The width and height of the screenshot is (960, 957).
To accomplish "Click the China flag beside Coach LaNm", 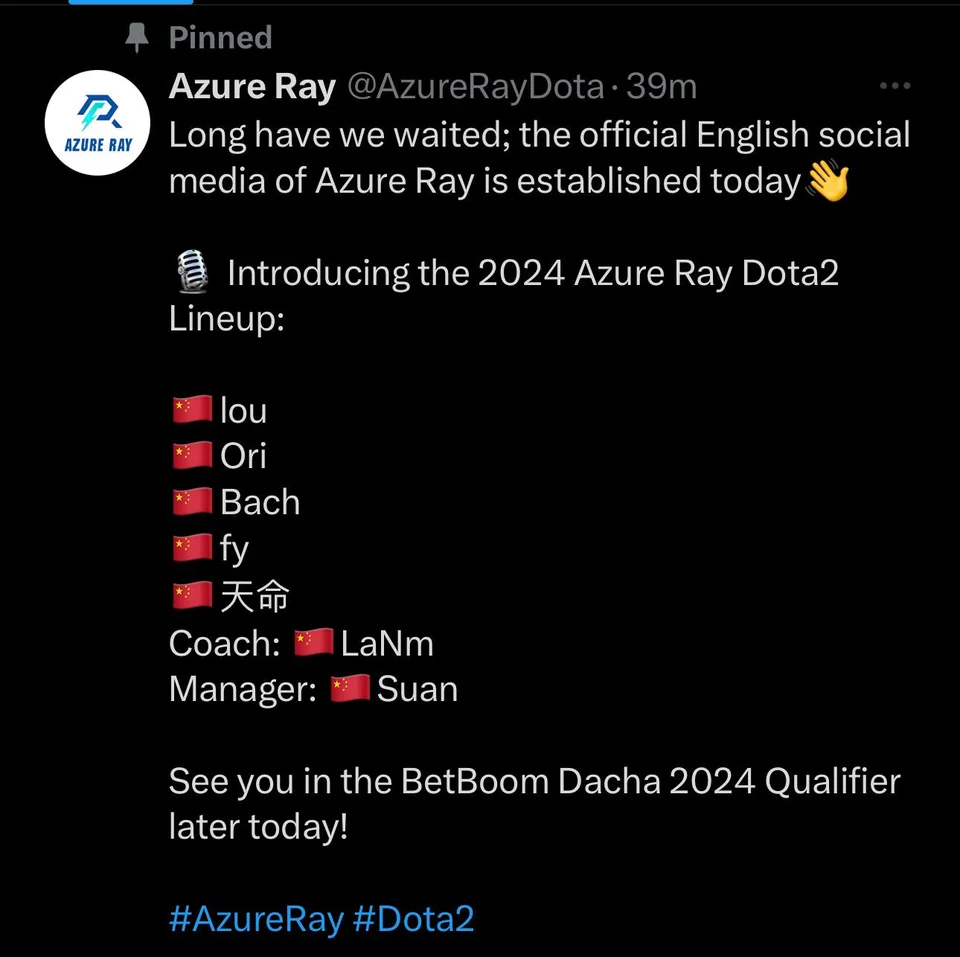I will 313,641.
